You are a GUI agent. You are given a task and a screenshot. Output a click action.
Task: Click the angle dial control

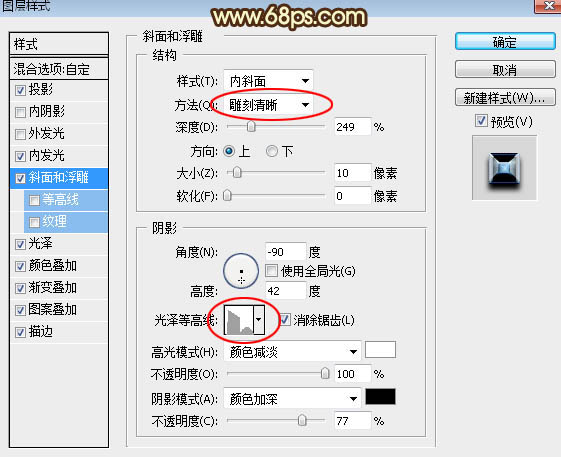(241, 271)
